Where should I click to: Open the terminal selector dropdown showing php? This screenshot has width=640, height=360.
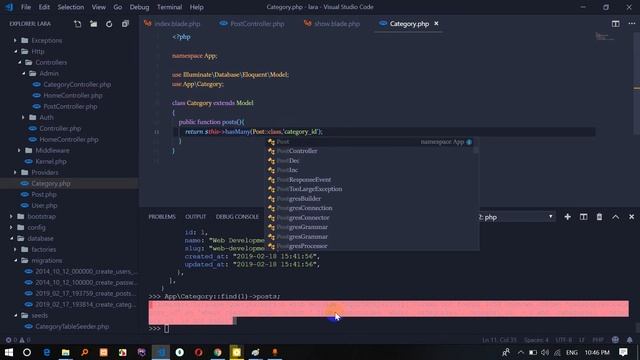[x=516, y=217]
